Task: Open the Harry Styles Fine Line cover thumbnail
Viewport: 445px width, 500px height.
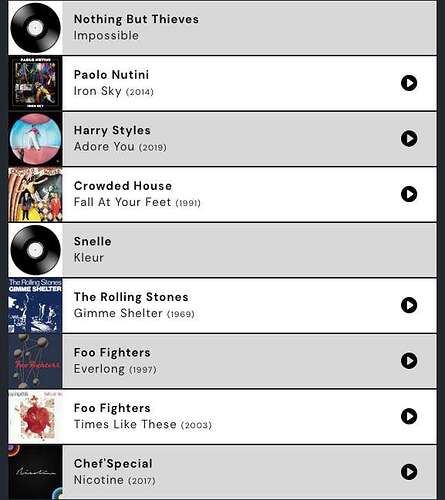Action: [x=35, y=139]
